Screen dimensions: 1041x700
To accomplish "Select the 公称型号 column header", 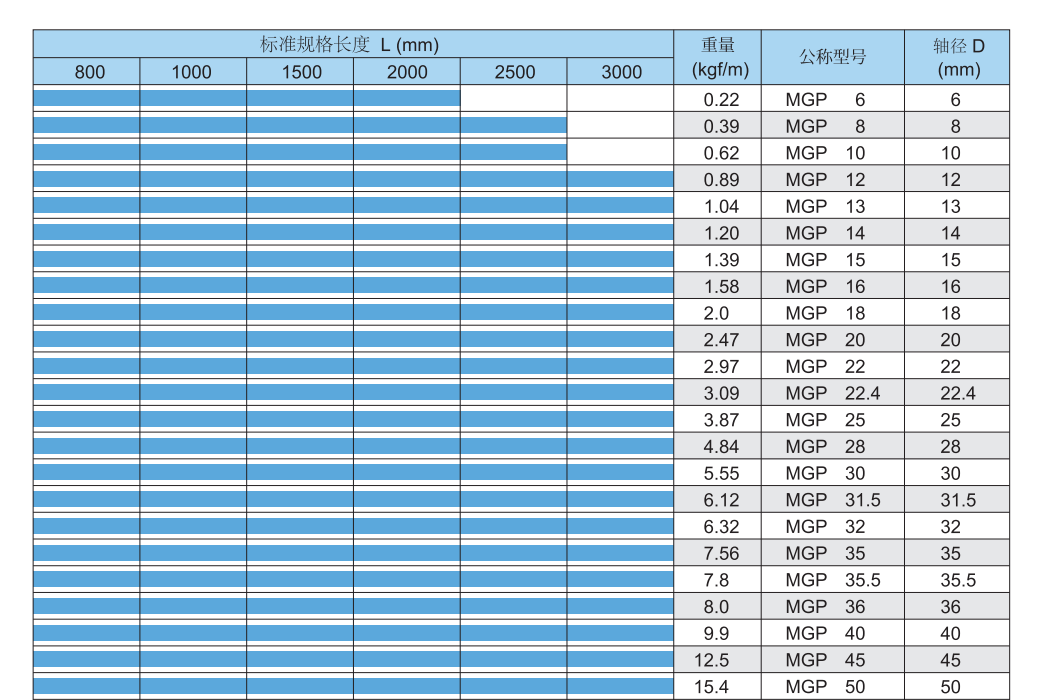I will click(x=832, y=57).
